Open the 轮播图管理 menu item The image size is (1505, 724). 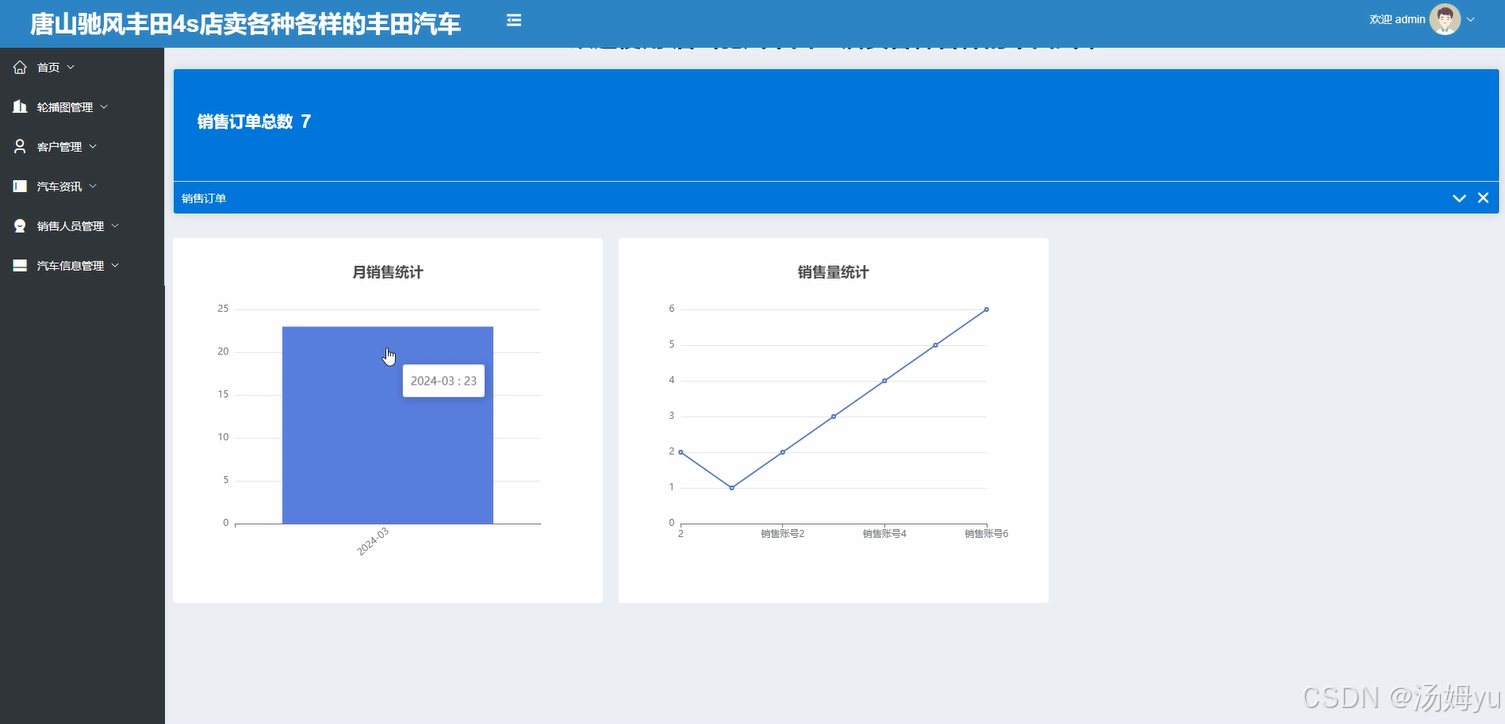click(82, 107)
